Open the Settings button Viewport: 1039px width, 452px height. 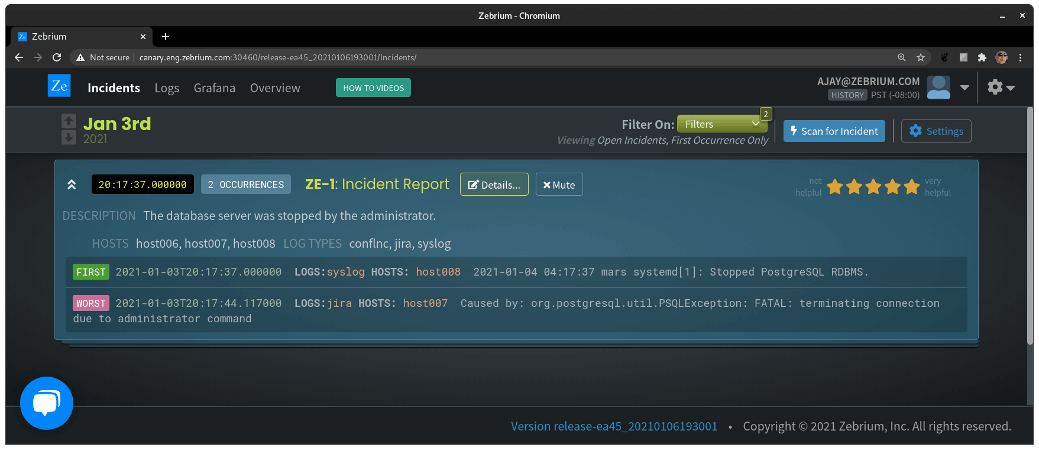(x=936, y=131)
